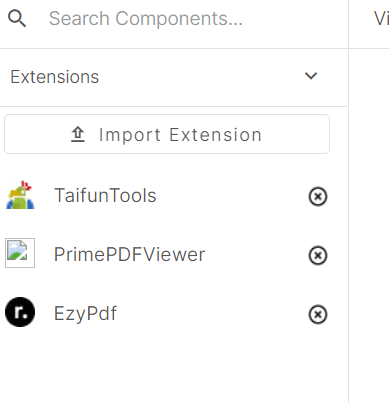389x403 pixels.
Task: Open the partially visible 'Vi' item at top right
Action: [381, 18]
